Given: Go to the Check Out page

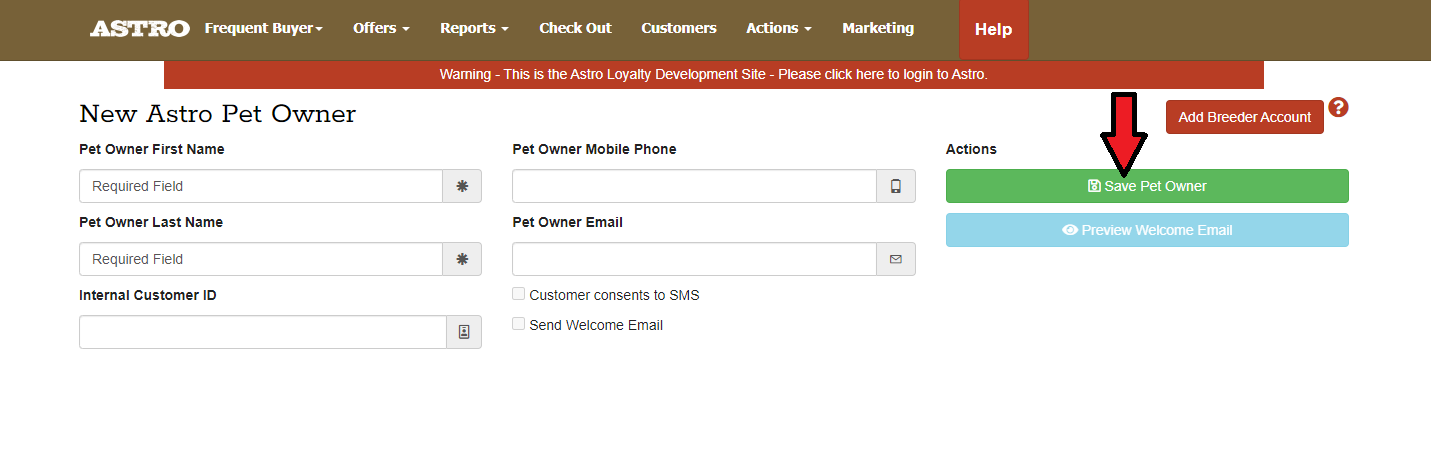Looking at the screenshot, I should pyautogui.click(x=575, y=29).
